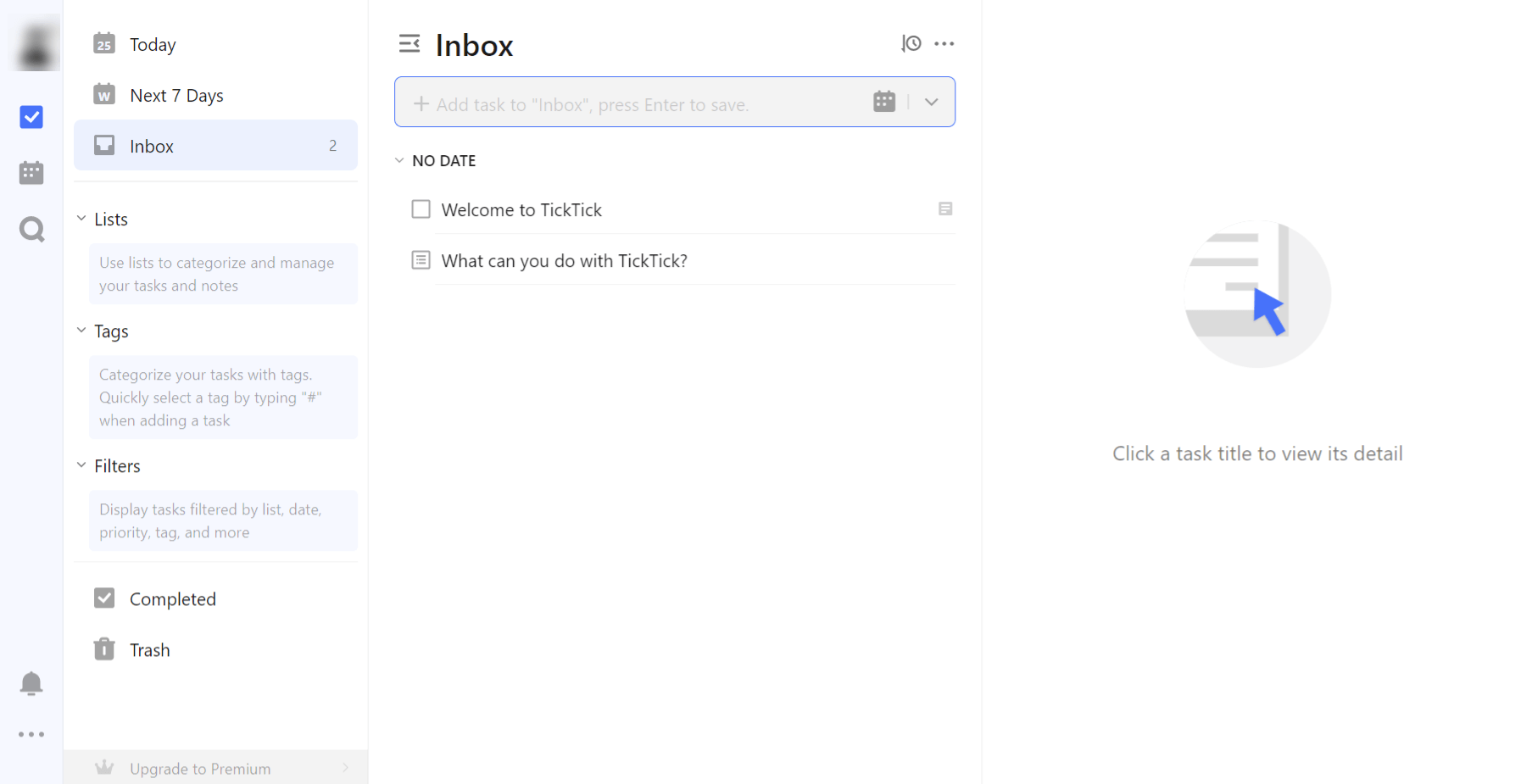1532x784 pixels.
Task: Open date picker calendar icon in add task field
Action: [884, 102]
